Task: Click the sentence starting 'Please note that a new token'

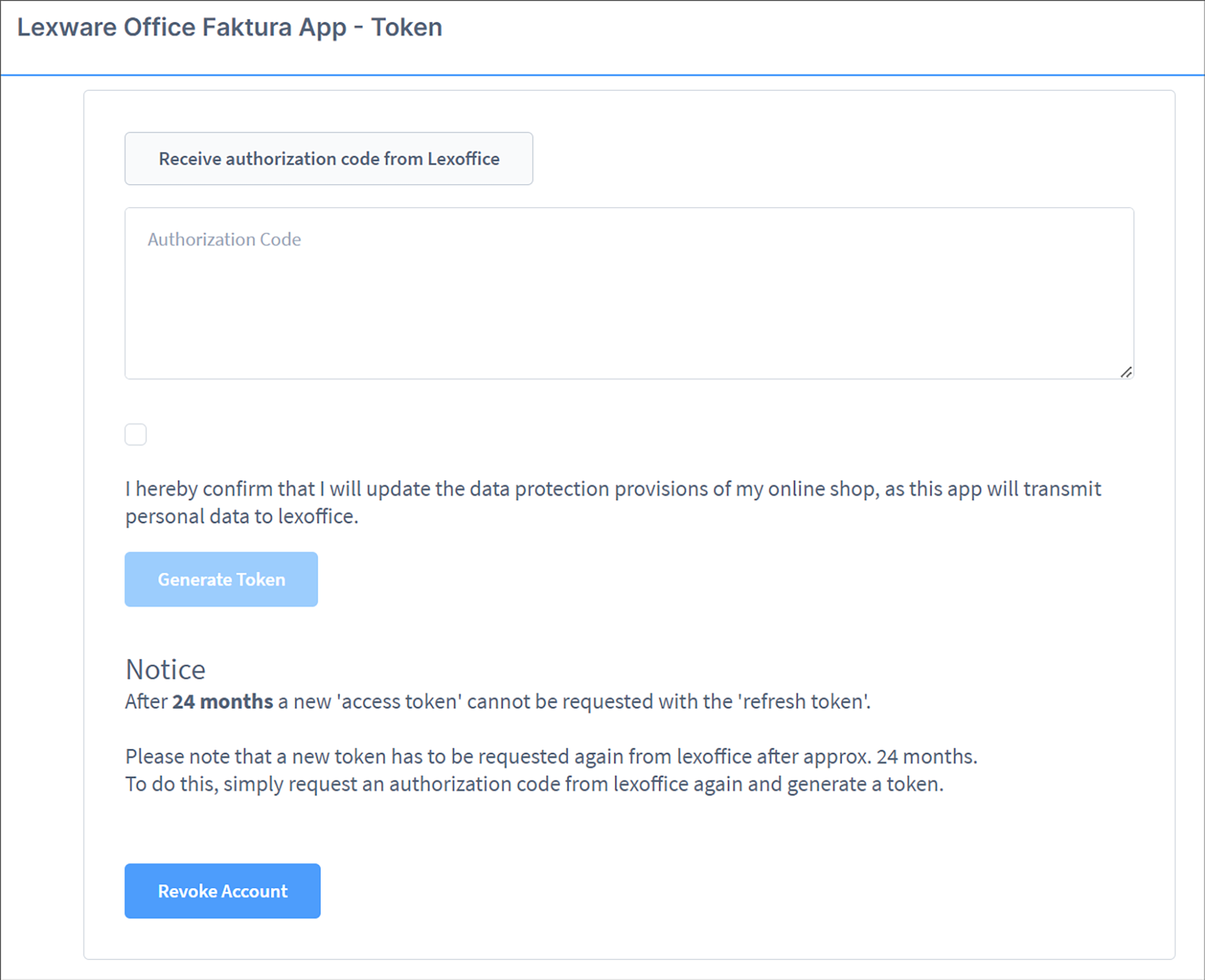Action: tap(551, 757)
